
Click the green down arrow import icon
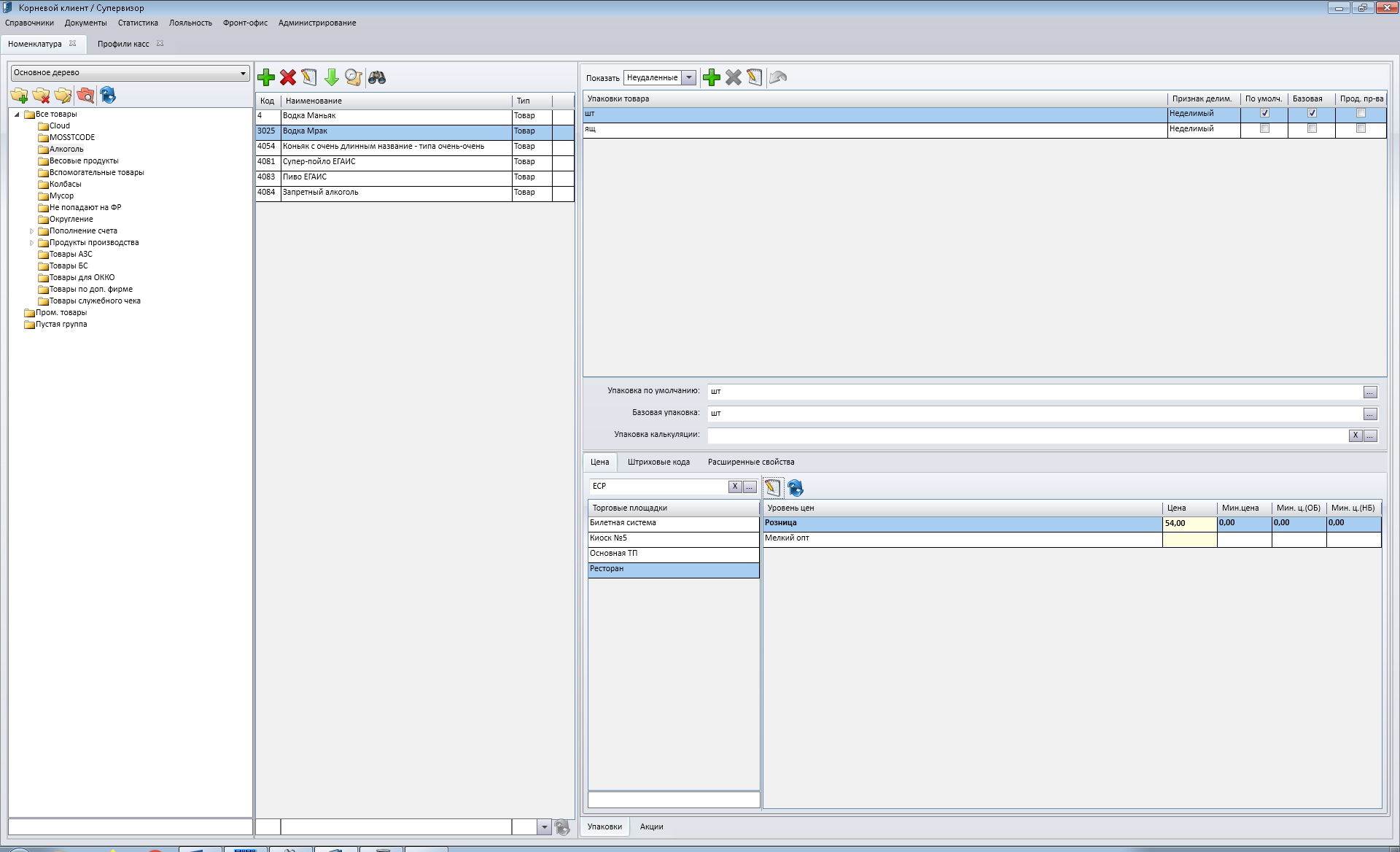click(331, 77)
